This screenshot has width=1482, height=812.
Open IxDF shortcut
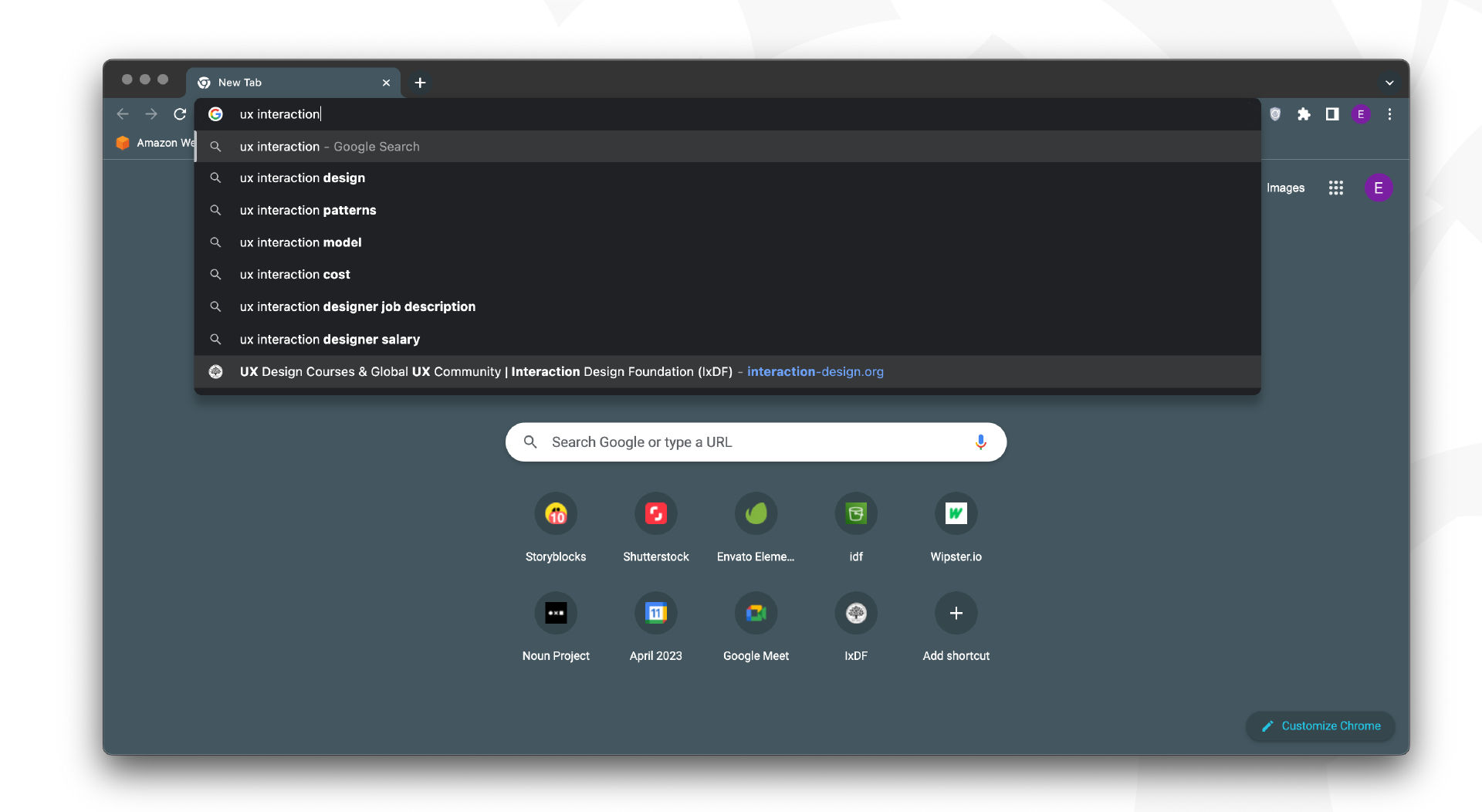(856, 628)
